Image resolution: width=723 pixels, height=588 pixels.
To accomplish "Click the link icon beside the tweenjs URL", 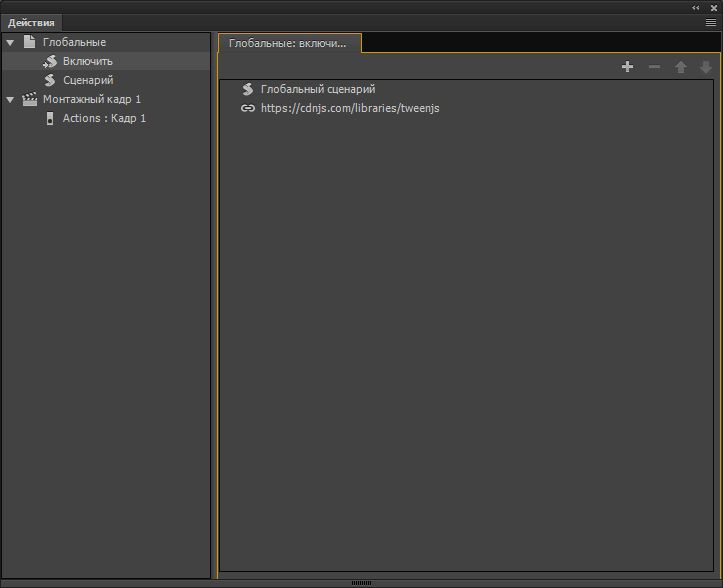I will click(x=248, y=108).
